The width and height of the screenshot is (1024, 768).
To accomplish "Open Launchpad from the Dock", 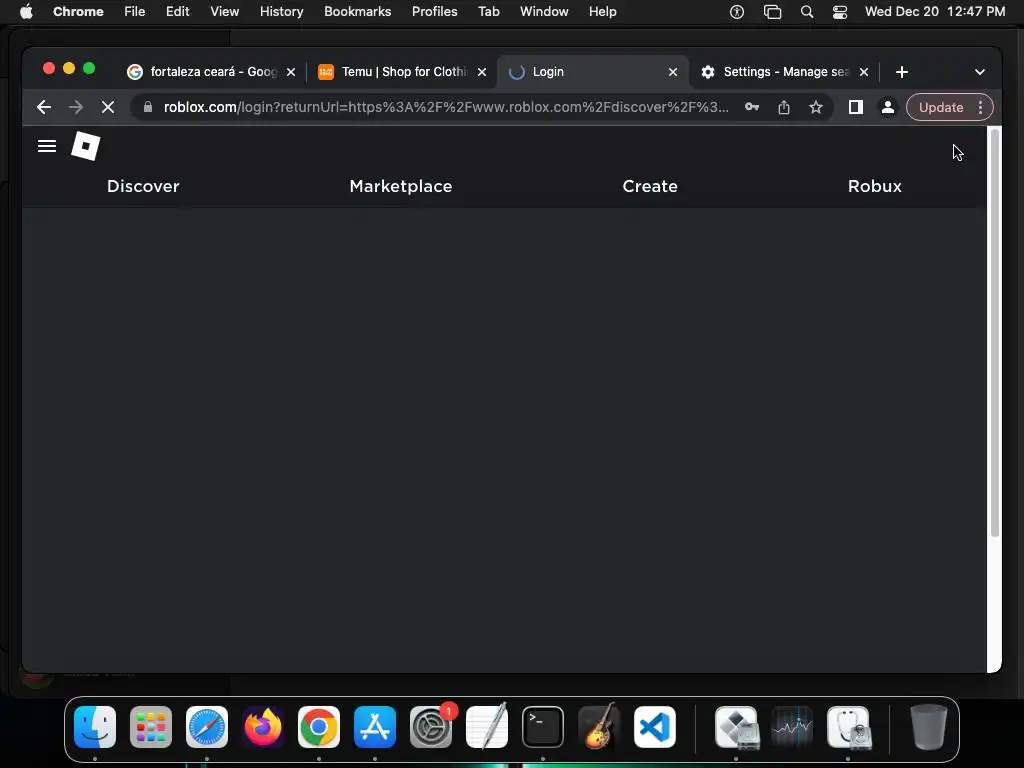I will click(x=151, y=727).
